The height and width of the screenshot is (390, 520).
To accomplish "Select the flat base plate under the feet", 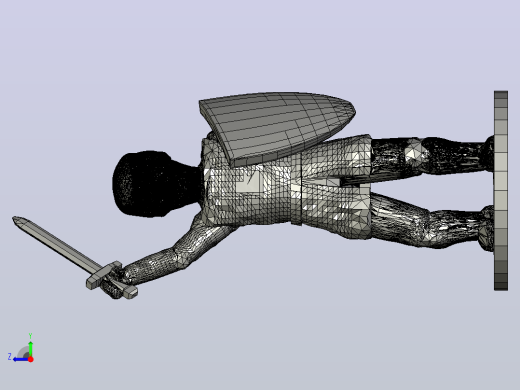I will coord(501,190).
